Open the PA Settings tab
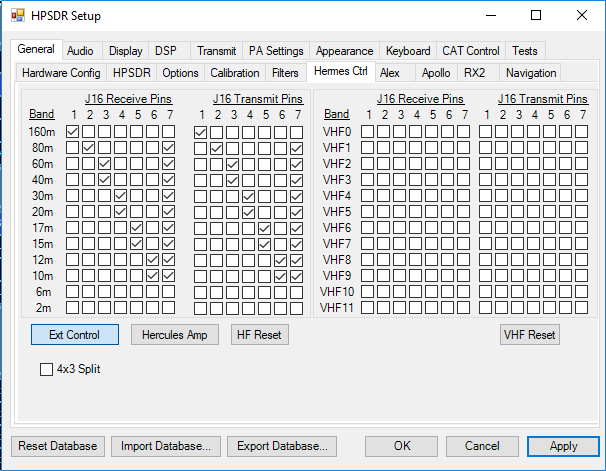The image size is (606, 471). point(276,51)
